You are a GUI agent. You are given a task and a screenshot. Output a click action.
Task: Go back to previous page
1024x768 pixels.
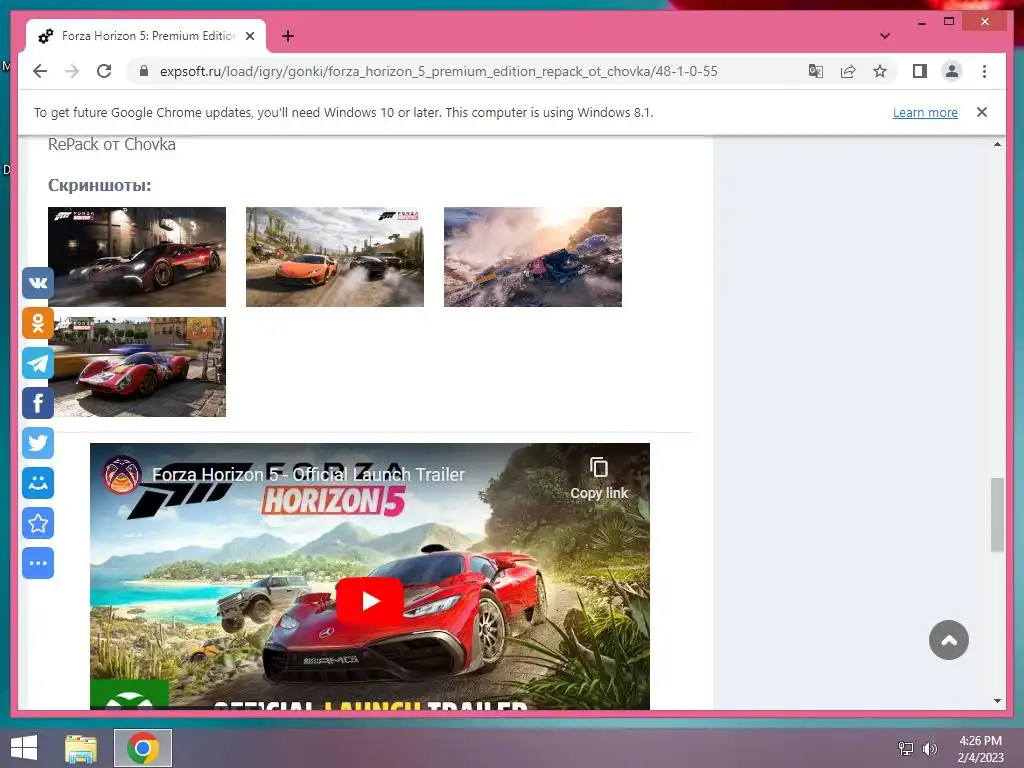coord(40,71)
